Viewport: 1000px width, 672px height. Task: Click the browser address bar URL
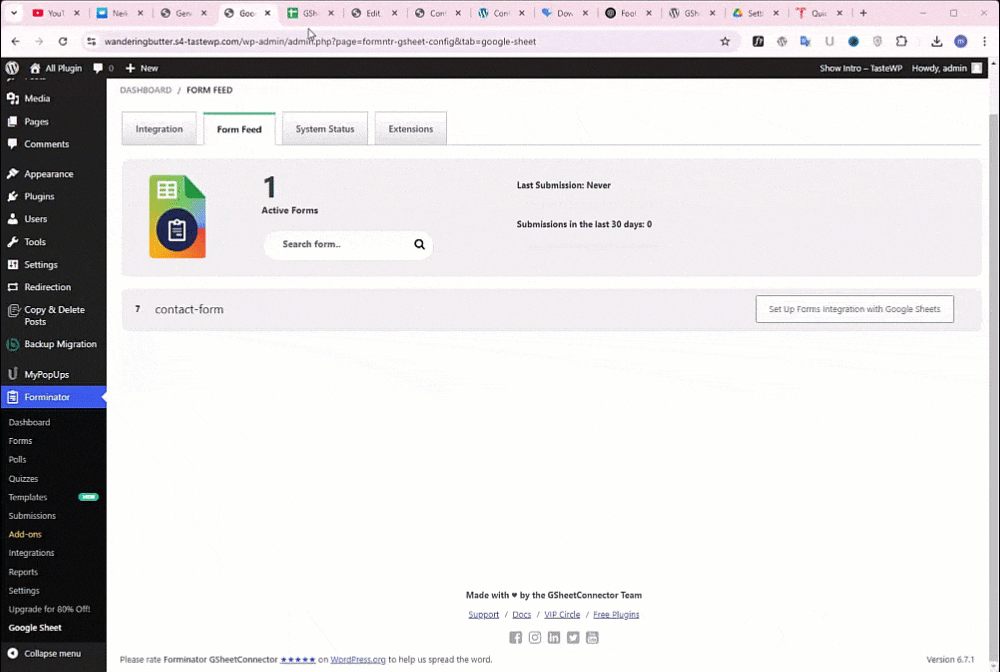point(320,41)
